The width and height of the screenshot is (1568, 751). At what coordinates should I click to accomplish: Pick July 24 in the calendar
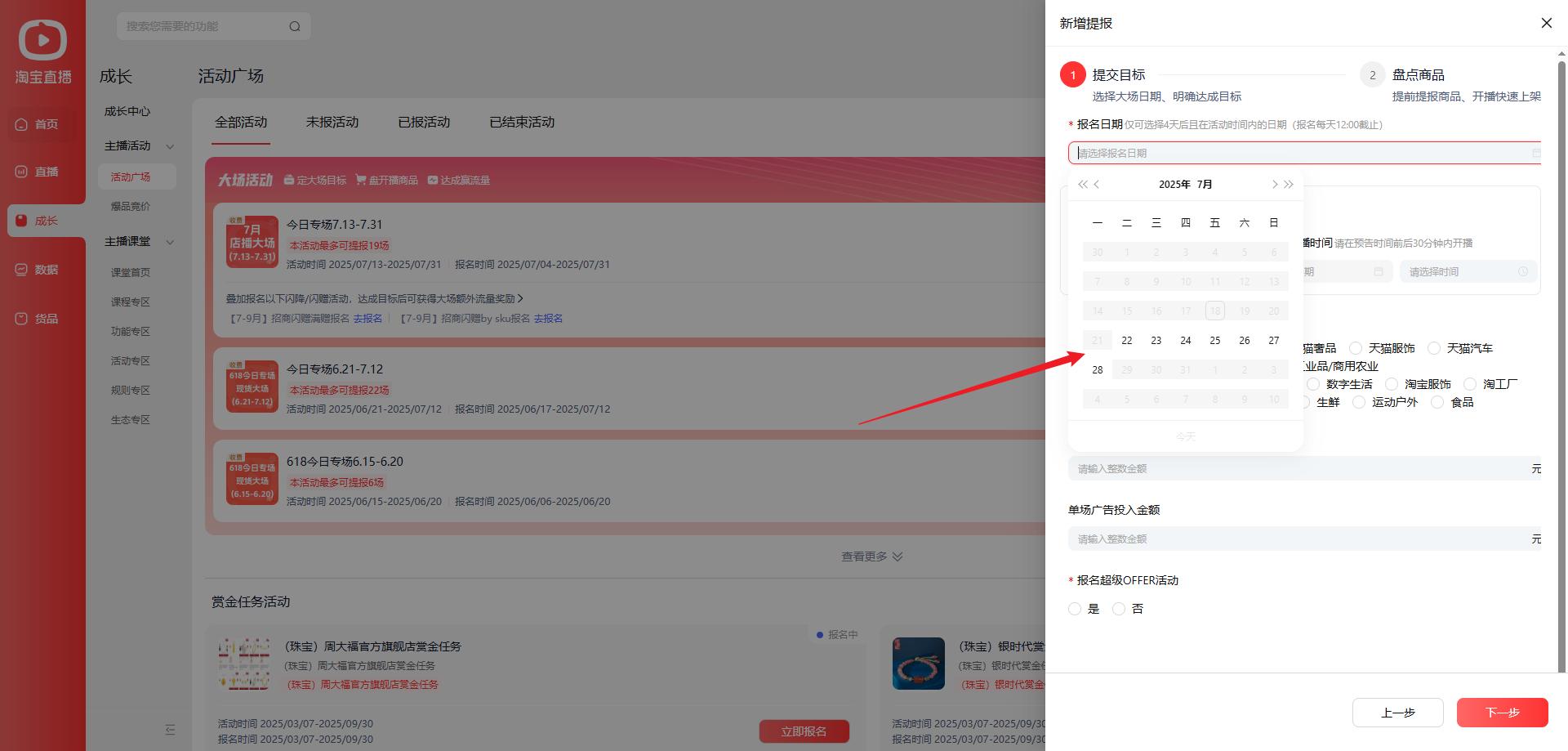(1185, 341)
